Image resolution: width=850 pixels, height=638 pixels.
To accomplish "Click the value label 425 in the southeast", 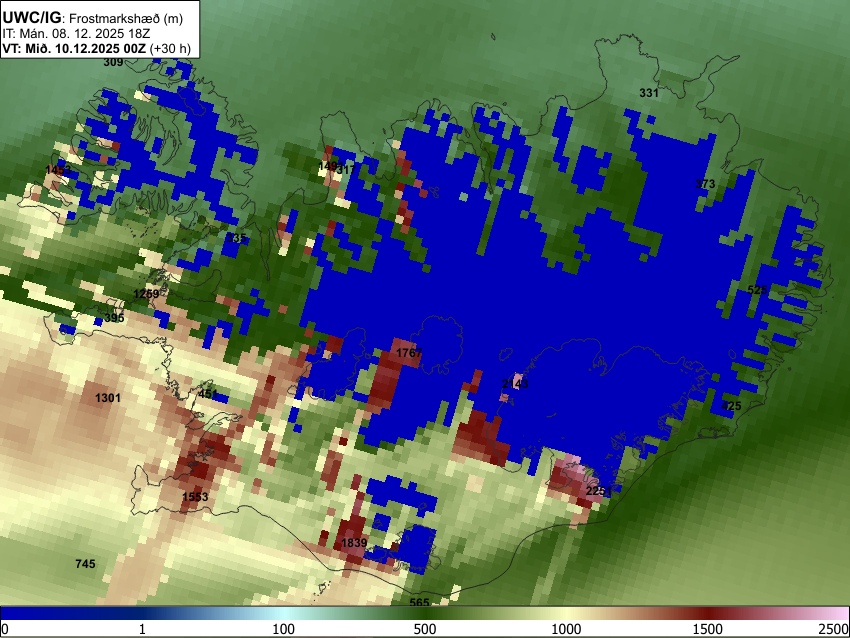I will click(x=731, y=406).
